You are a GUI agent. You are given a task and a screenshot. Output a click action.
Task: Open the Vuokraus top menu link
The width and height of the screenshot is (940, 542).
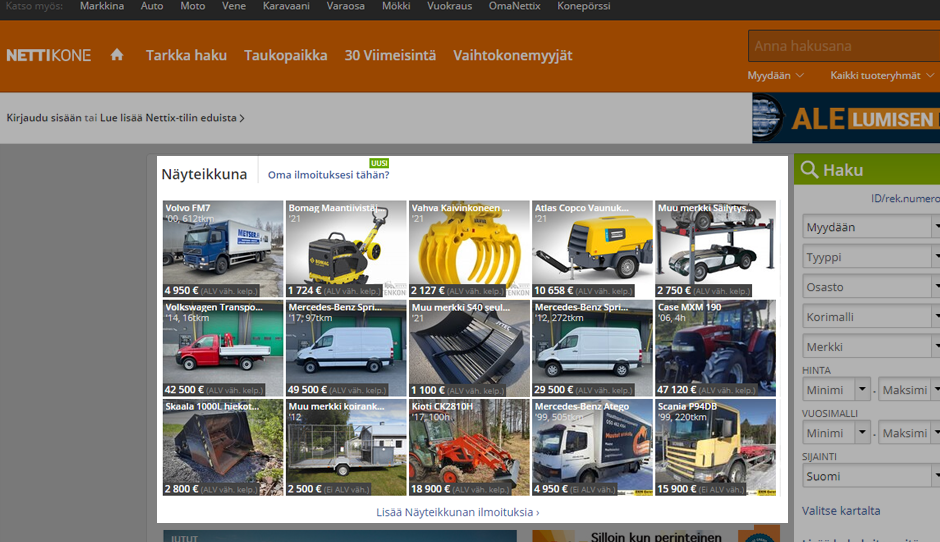point(449,6)
